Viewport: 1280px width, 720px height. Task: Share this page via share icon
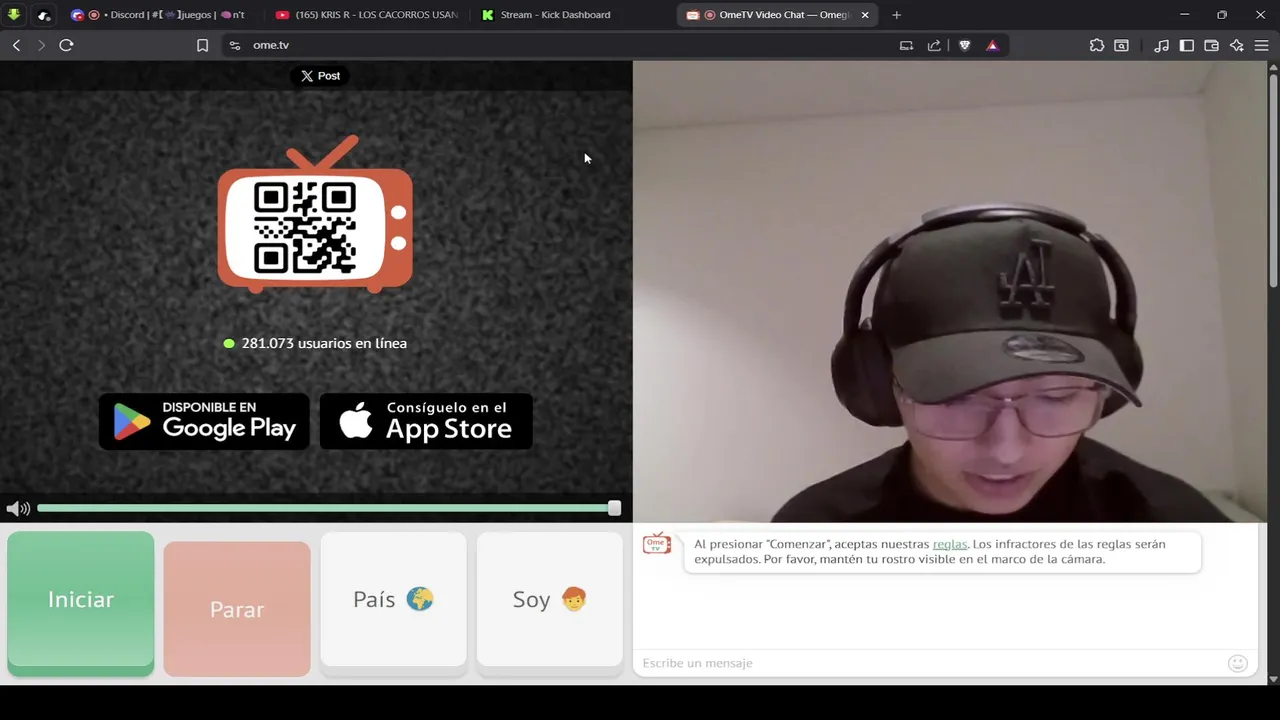tap(934, 45)
